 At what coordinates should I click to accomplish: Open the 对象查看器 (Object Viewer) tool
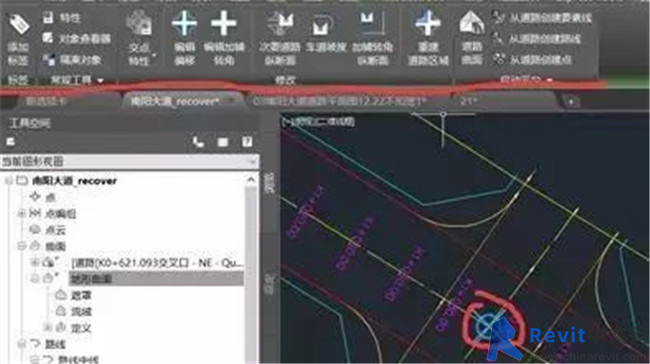77,39
